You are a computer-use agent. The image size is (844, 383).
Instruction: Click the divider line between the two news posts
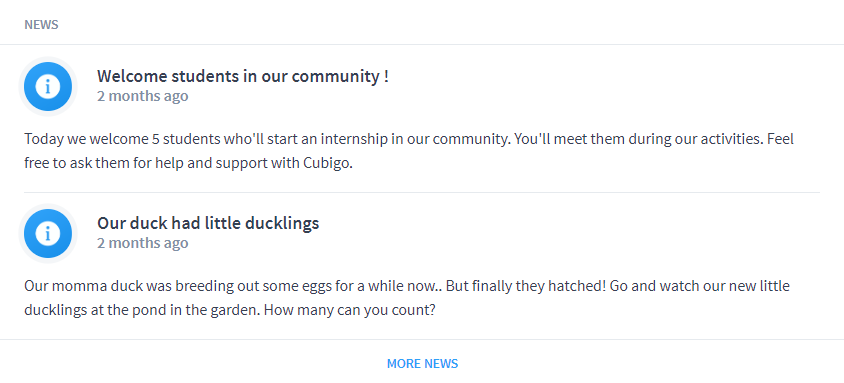(422, 192)
